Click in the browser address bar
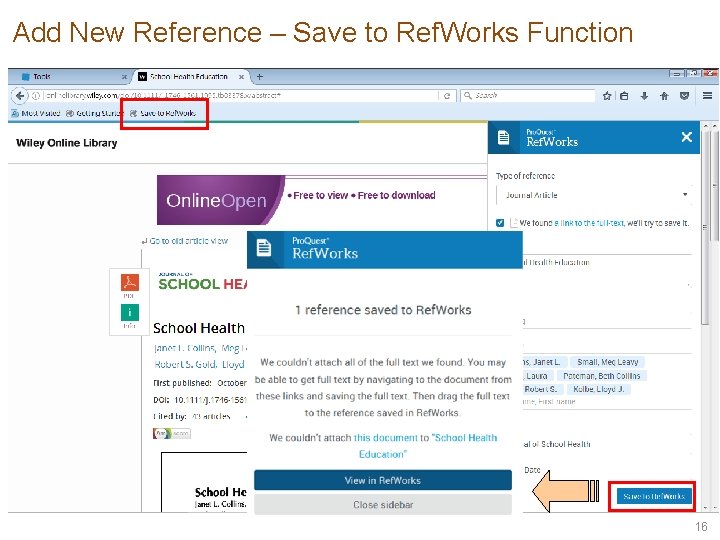The image size is (720, 540). pyautogui.click(x=241, y=96)
